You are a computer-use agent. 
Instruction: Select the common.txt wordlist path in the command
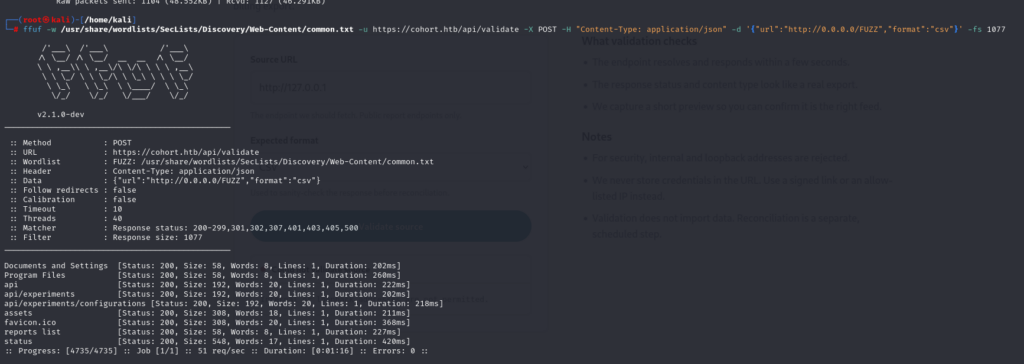208,29
